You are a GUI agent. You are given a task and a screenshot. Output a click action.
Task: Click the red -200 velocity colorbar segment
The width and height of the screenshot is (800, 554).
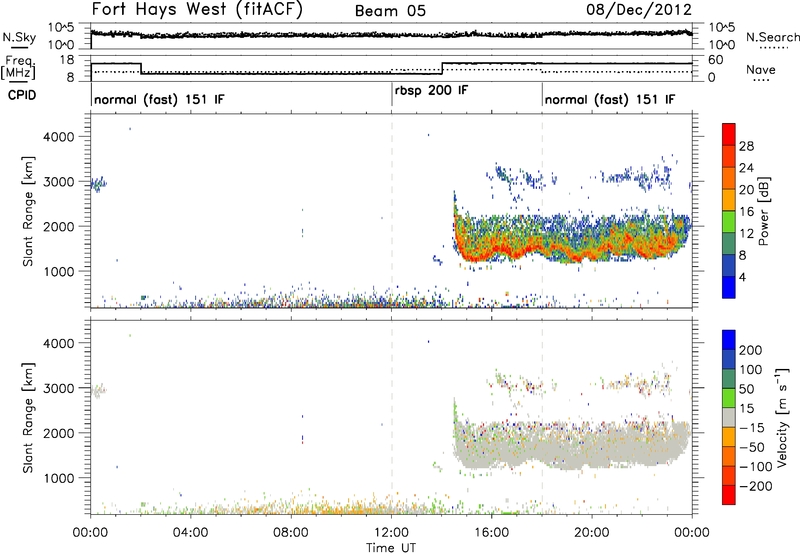click(x=729, y=495)
